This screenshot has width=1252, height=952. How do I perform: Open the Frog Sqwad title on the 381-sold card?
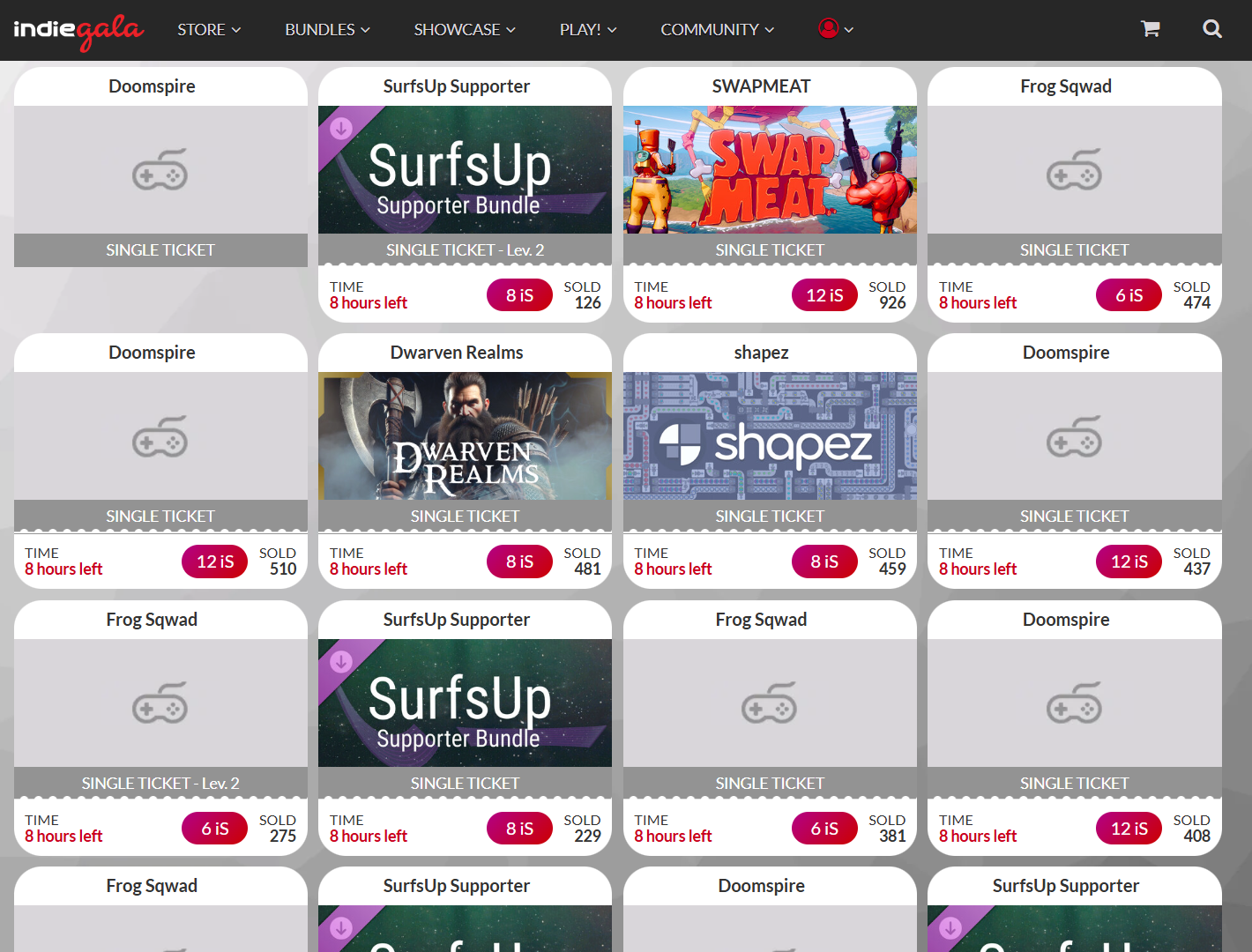(762, 620)
